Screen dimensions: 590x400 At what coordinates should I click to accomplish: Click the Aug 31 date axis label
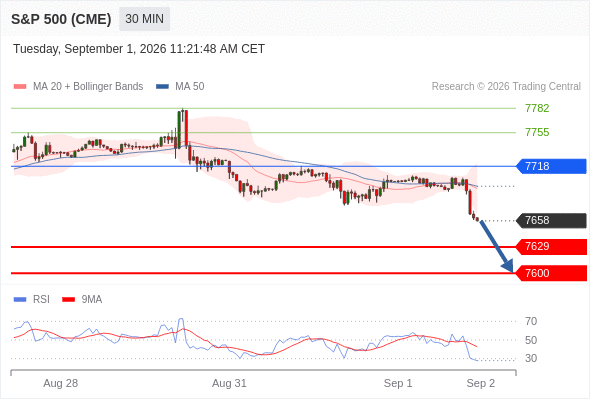[x=229, y=383]
